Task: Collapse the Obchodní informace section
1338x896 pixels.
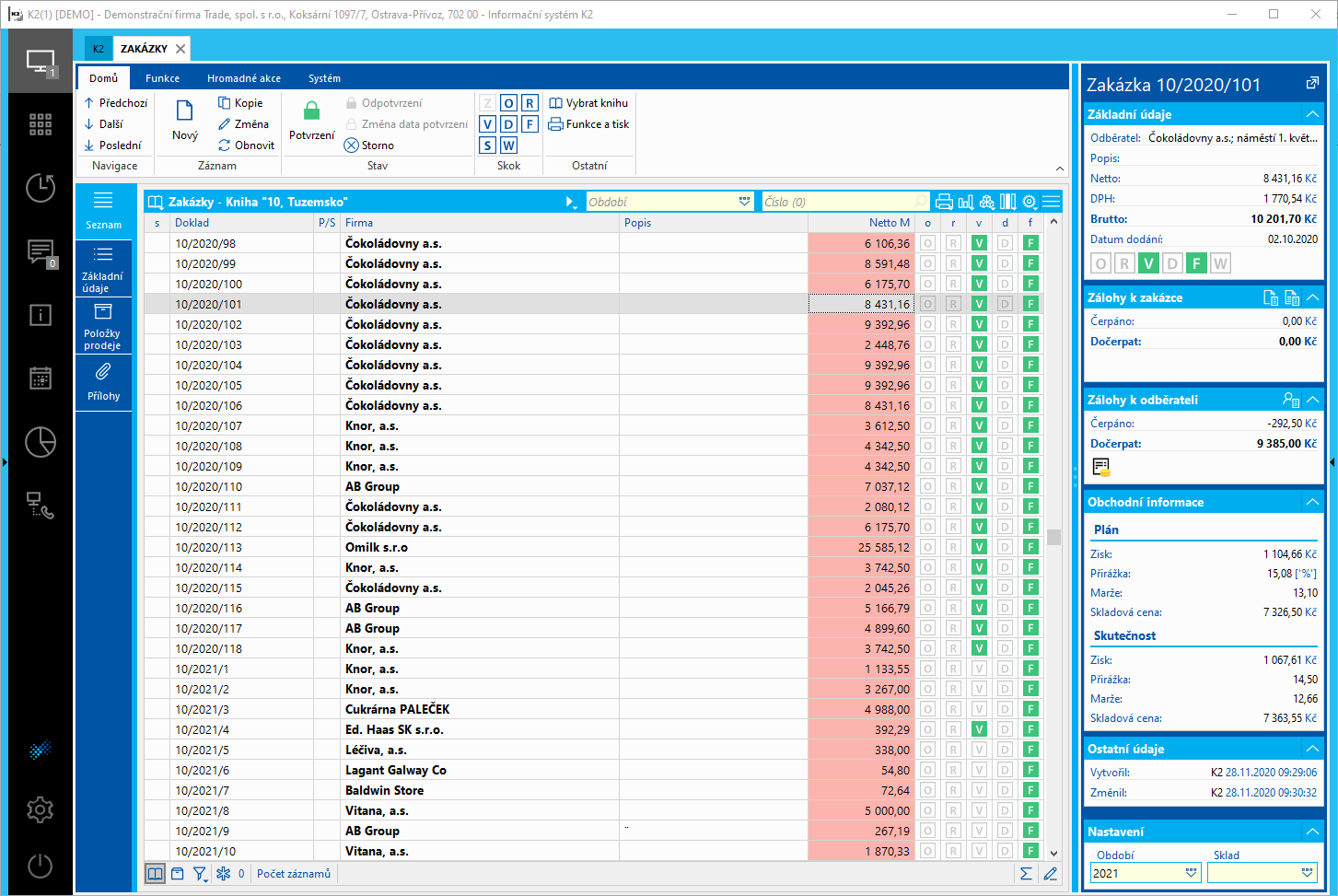Action: [1312, 502]
